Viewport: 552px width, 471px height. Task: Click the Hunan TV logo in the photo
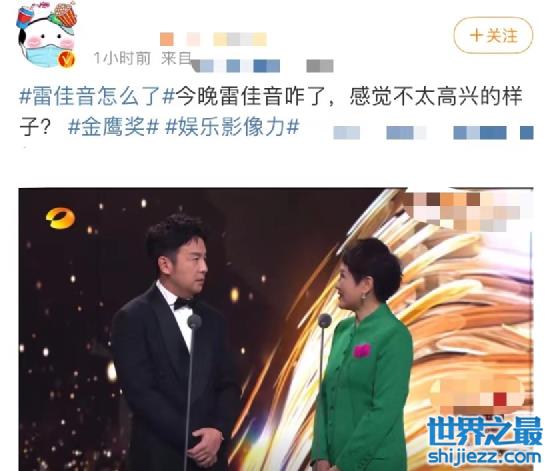click(60, 218)
